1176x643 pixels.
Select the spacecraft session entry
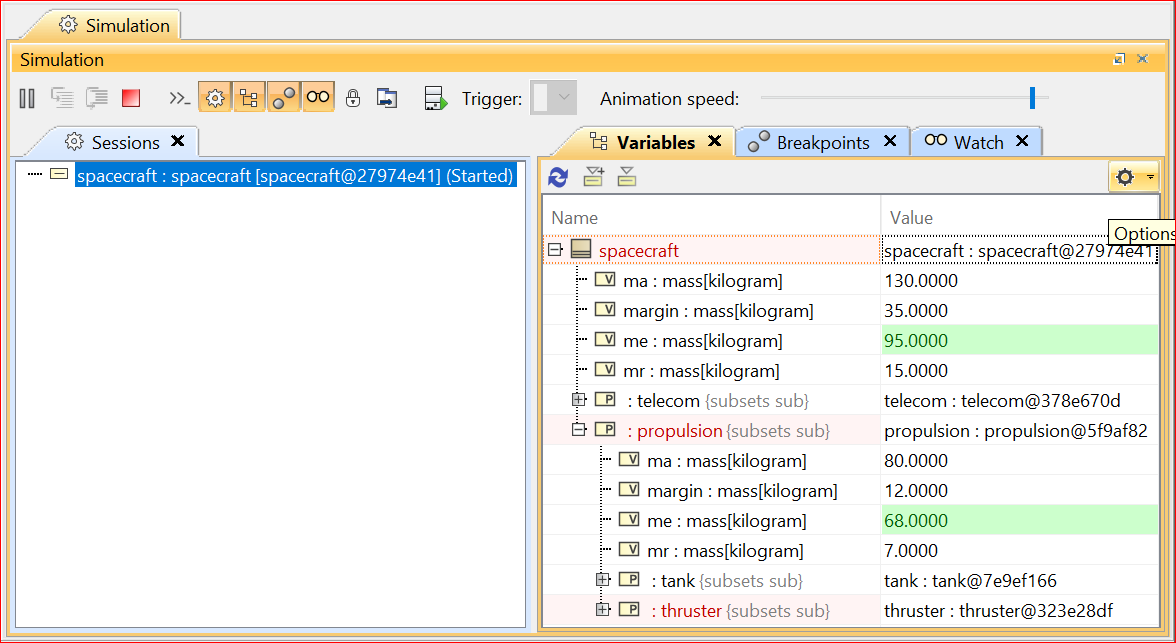(295, 176)
